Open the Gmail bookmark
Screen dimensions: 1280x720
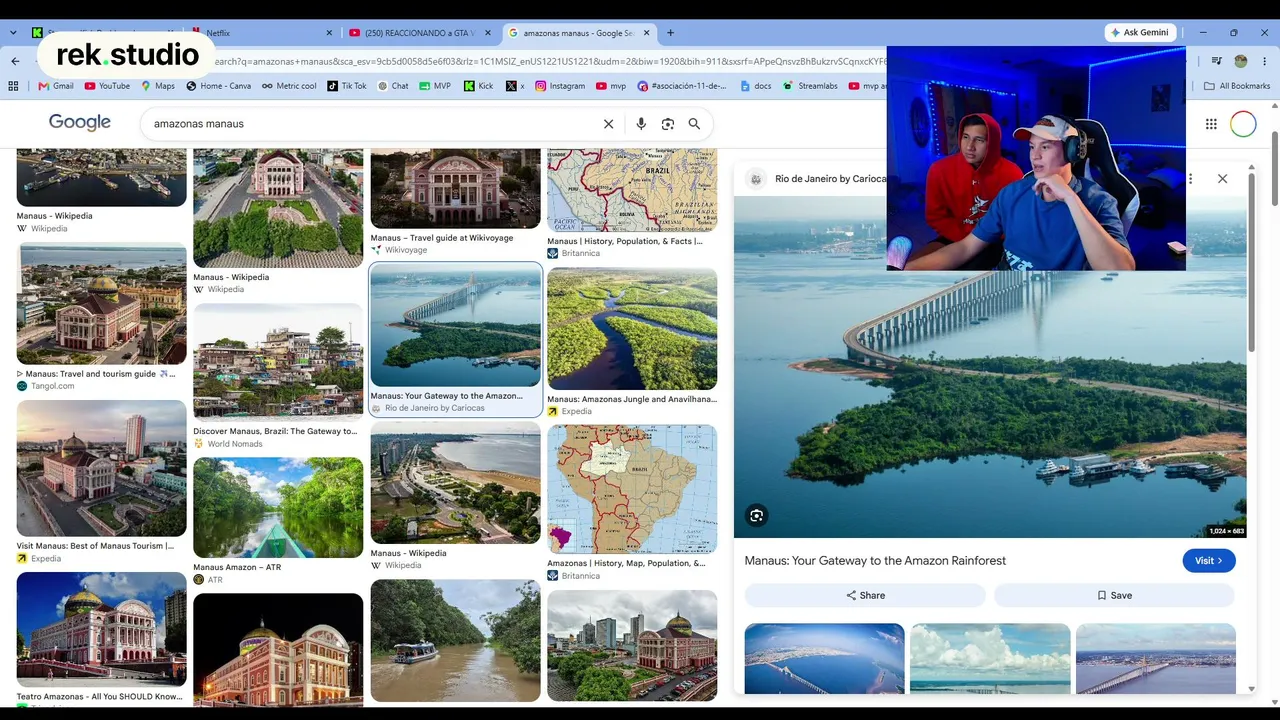click(56, 86)
